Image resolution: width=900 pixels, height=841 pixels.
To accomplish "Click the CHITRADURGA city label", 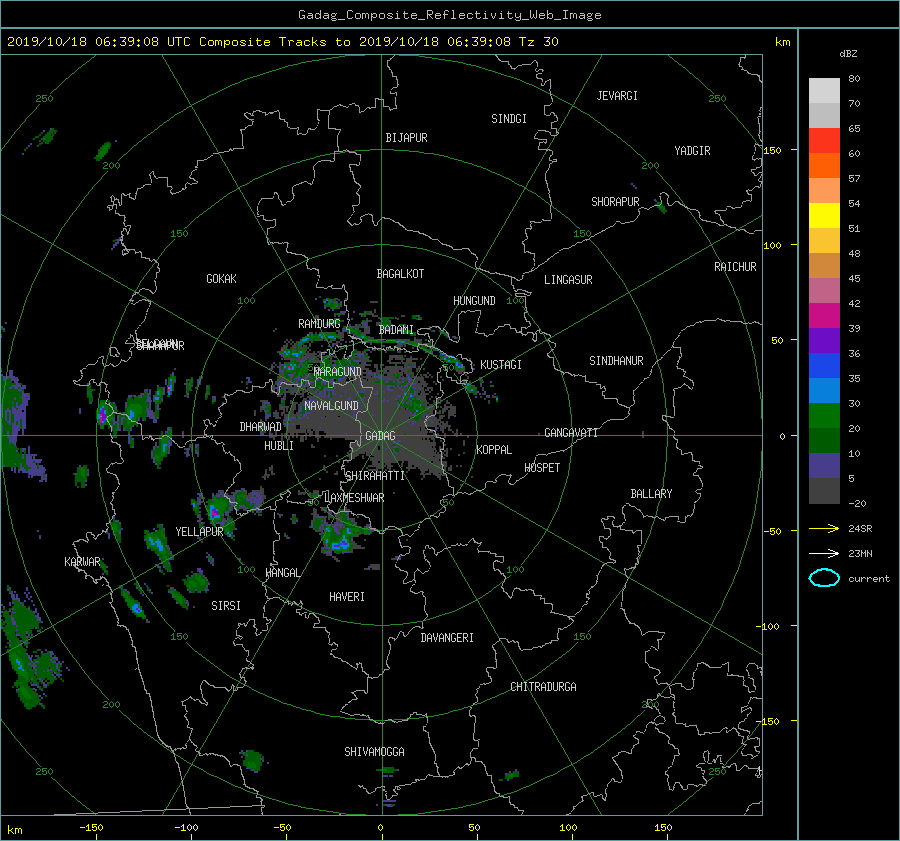I will 543,687.
